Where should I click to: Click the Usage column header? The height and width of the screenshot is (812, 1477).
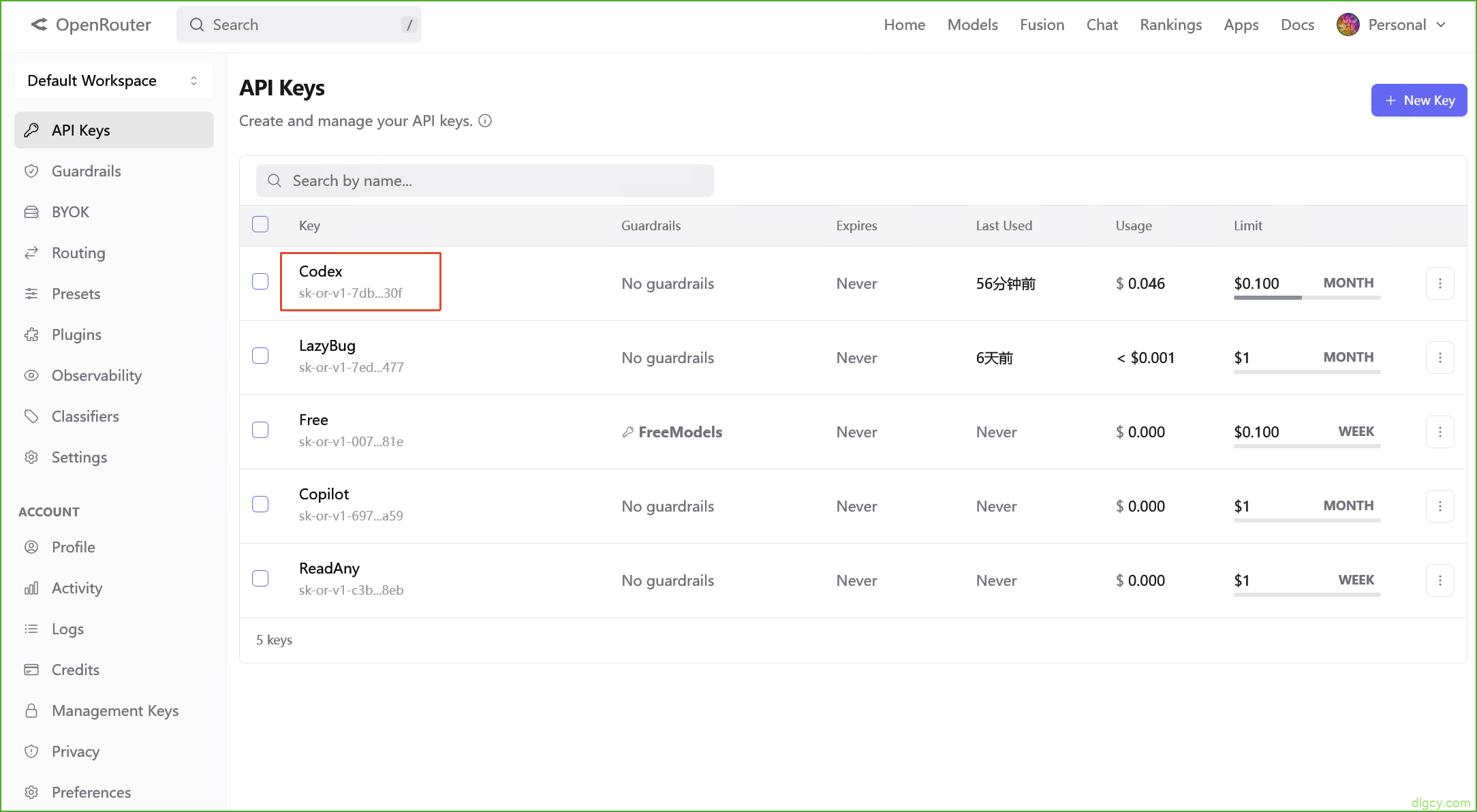[x=1134, y=225]
